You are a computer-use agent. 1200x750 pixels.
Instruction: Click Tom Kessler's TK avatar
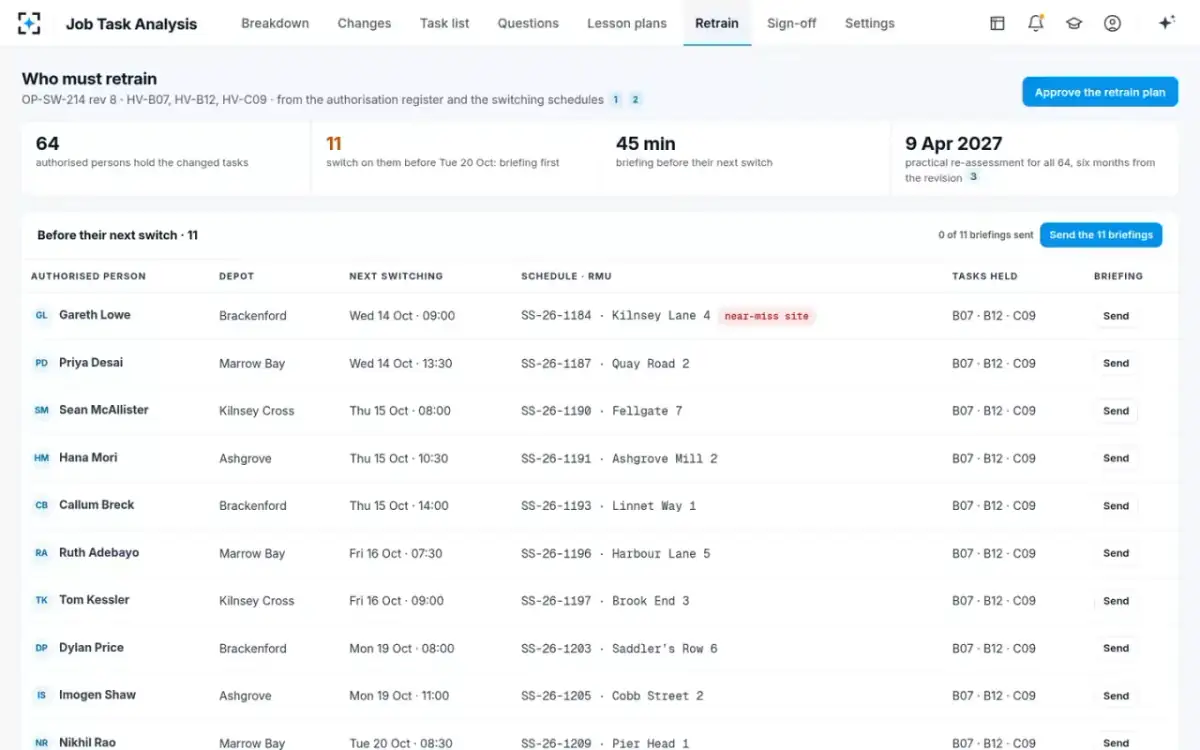42,600
